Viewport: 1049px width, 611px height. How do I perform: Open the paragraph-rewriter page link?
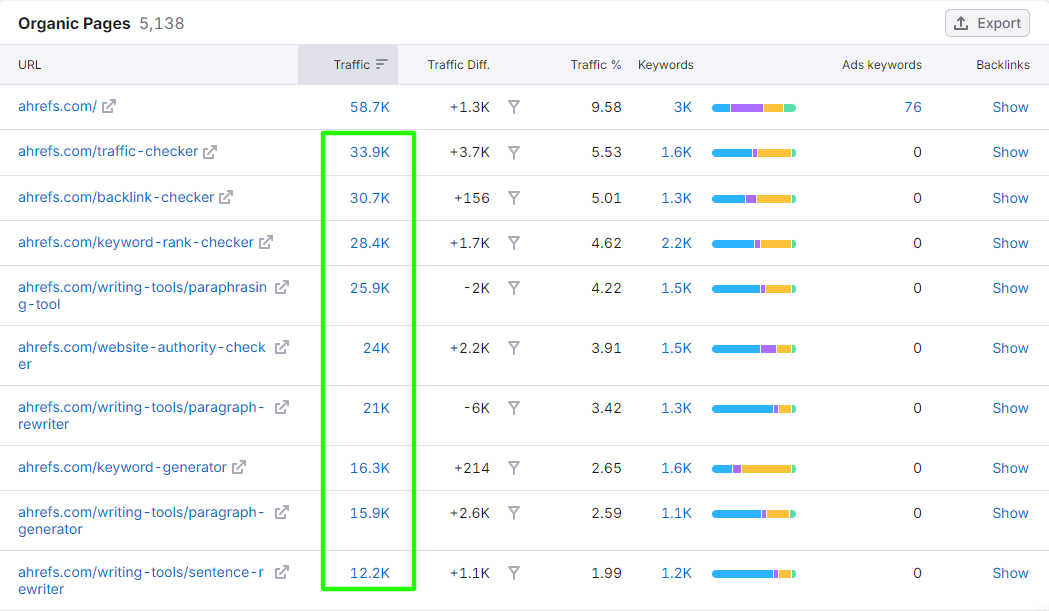point(141,416)
